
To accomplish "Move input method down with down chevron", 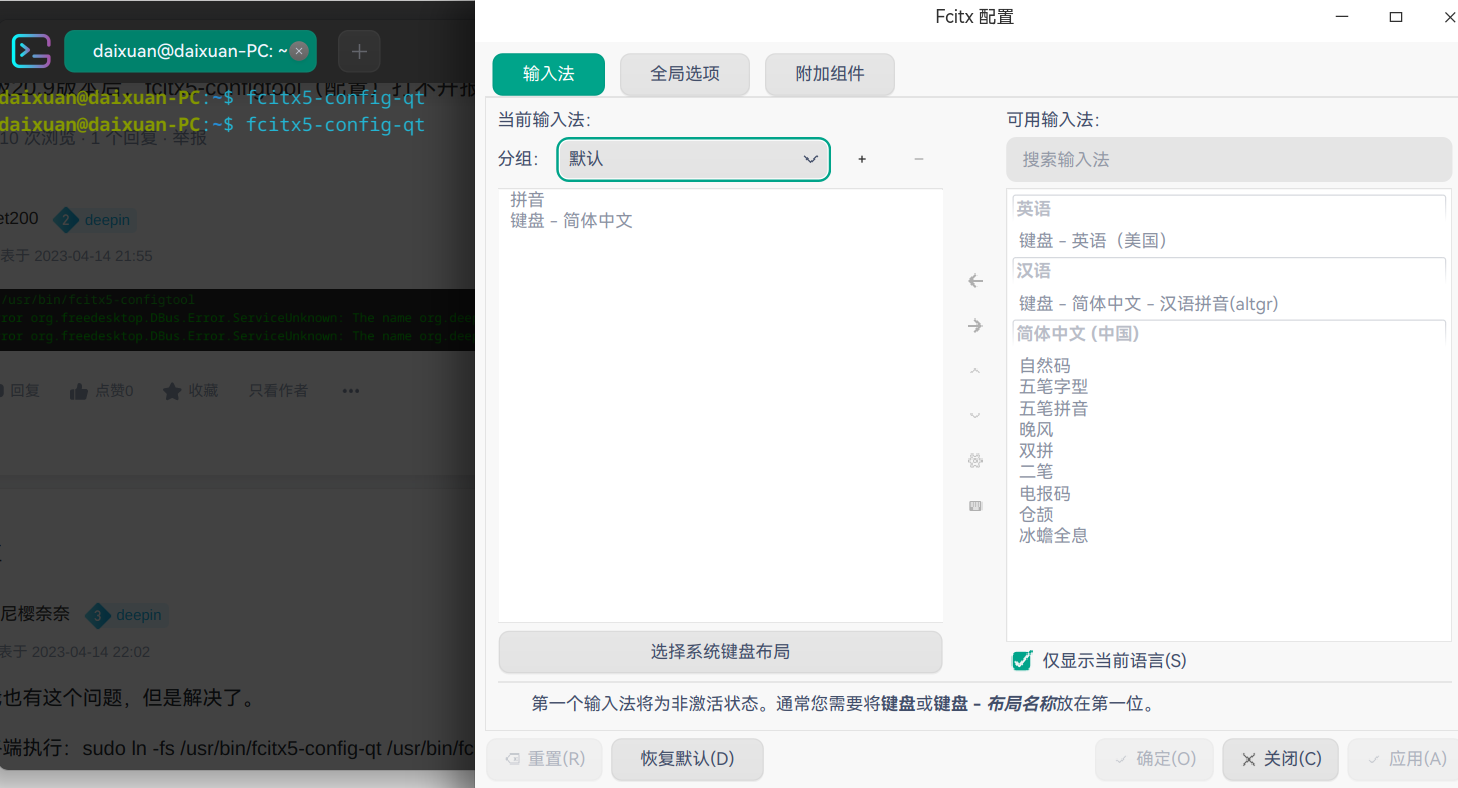I will point(975,416).
